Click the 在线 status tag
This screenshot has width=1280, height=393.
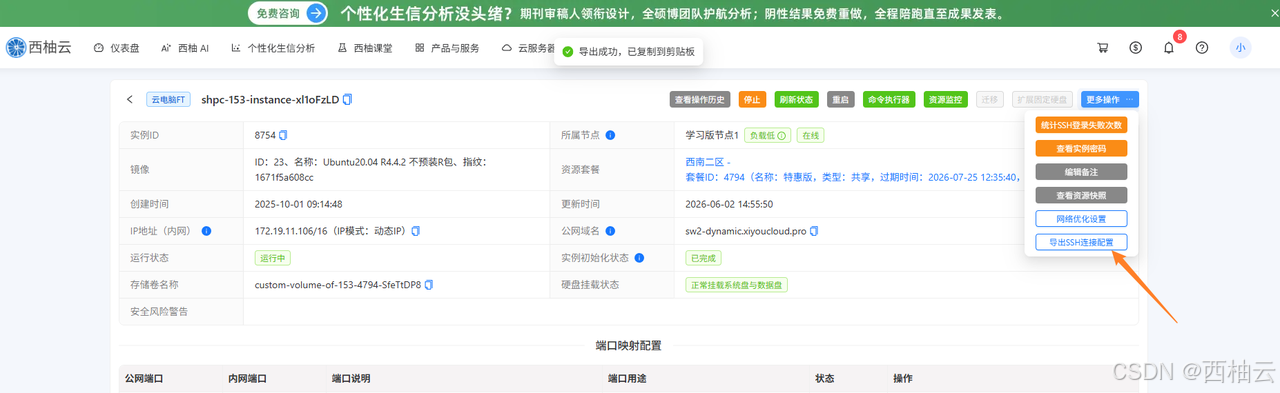tap(811, 135)
